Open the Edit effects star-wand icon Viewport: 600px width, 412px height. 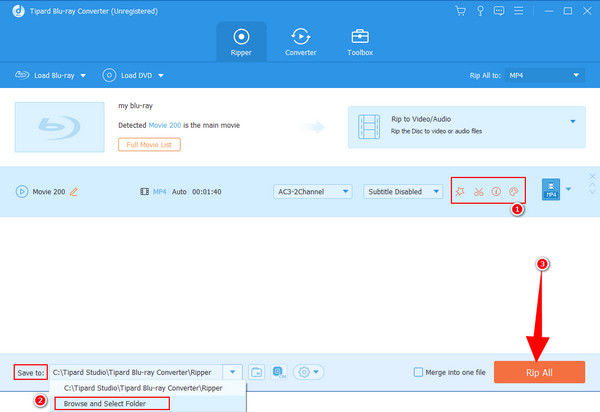tap(460, 191)
